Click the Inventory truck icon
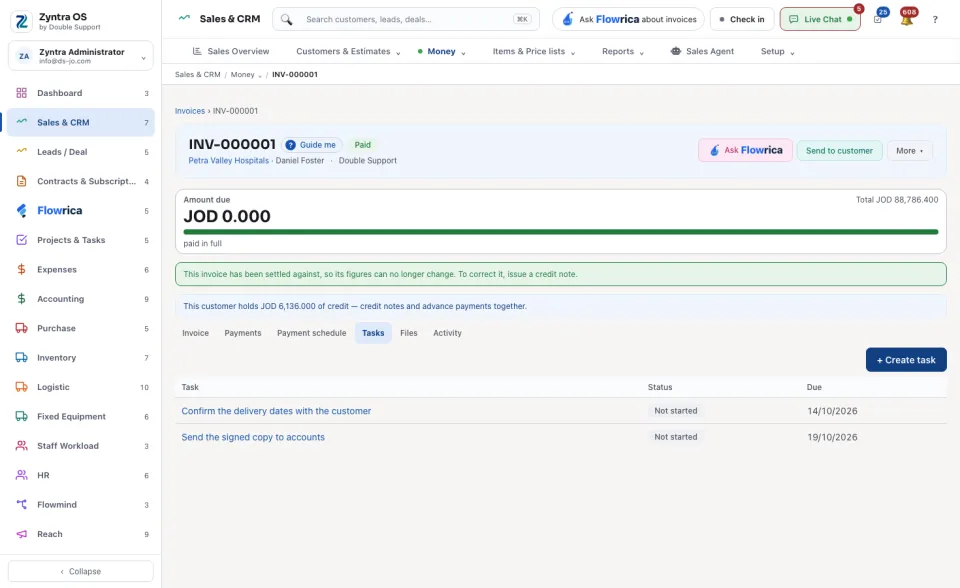Image resolution: width=960 pixels, height=588 pixels. point(21,358)
